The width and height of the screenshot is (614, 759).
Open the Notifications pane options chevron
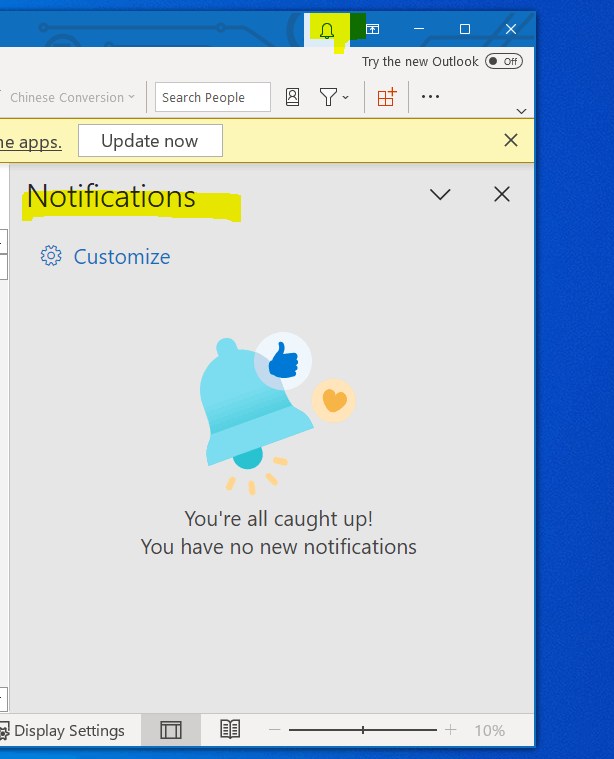pyautogui.click(x=440, y=195)
